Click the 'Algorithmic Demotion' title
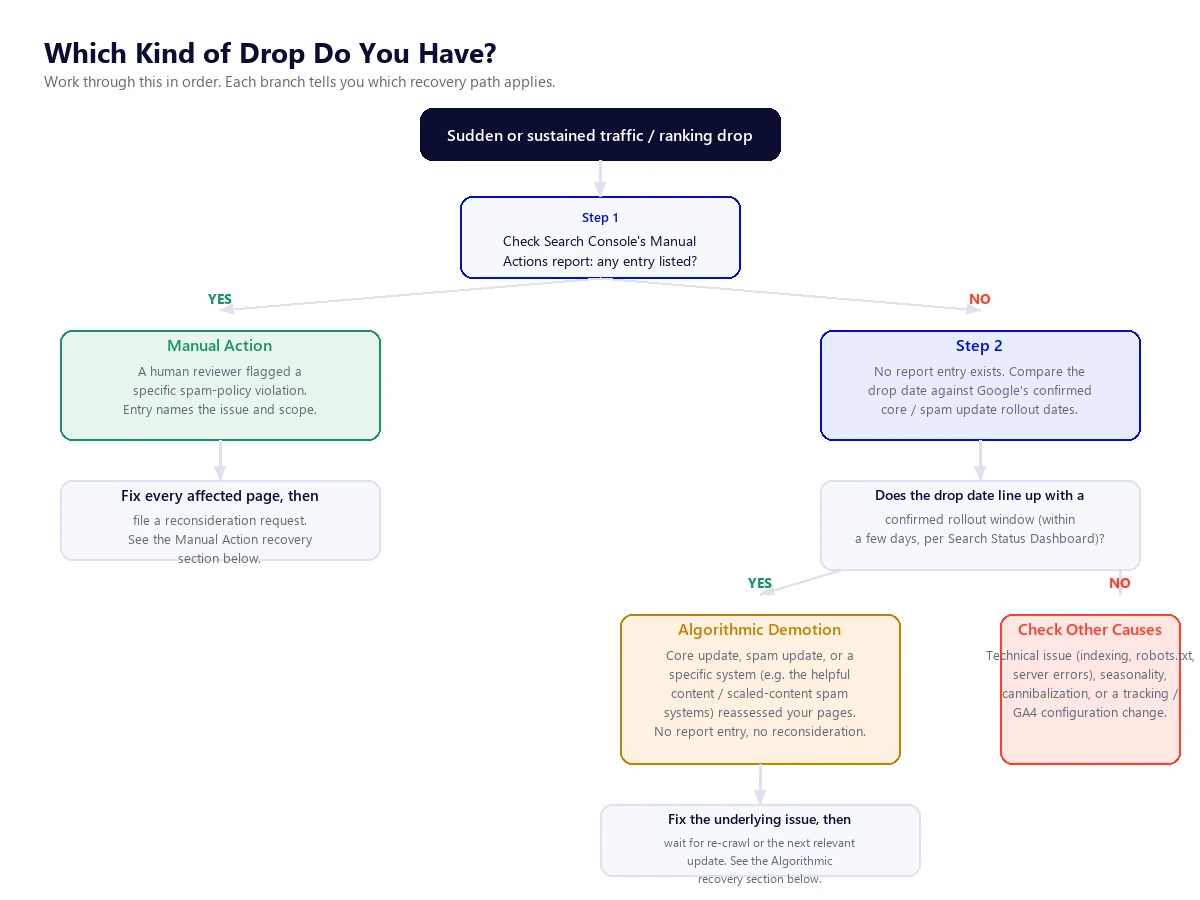Image resolution: width=1200 pixels, height=900 pixels. click(760, 630)
